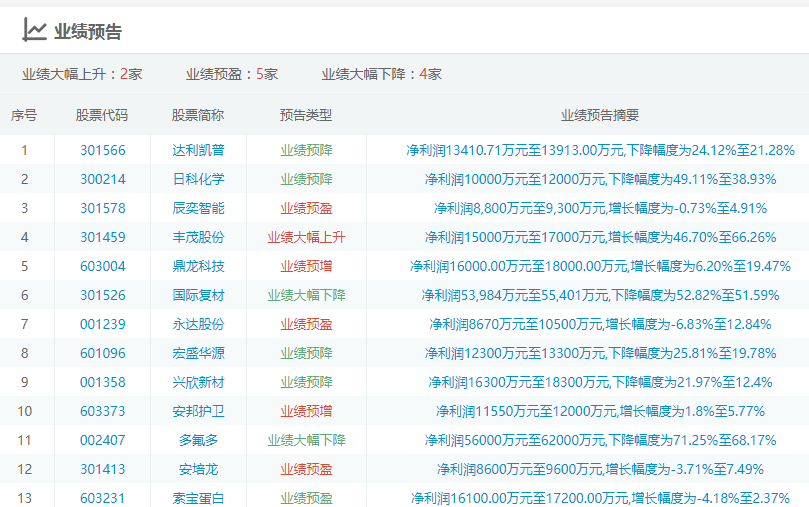Image resolution: width=809 pixels, height=507 pixels.
Task: Open stock name 永达股份
Action: click(x=199, y=324)
